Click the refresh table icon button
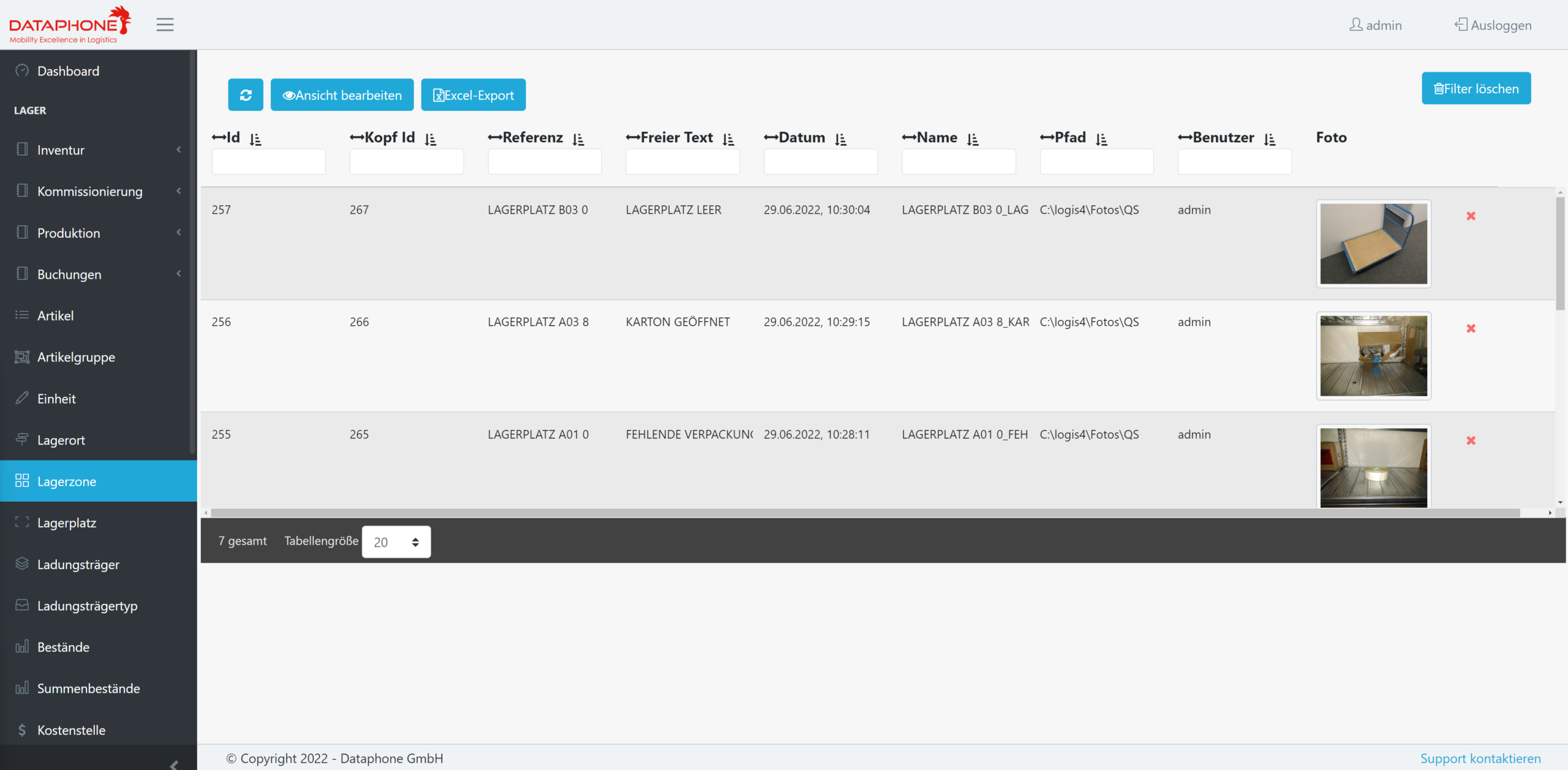This screenshot has width=1568, height=770. click(246, 95)
